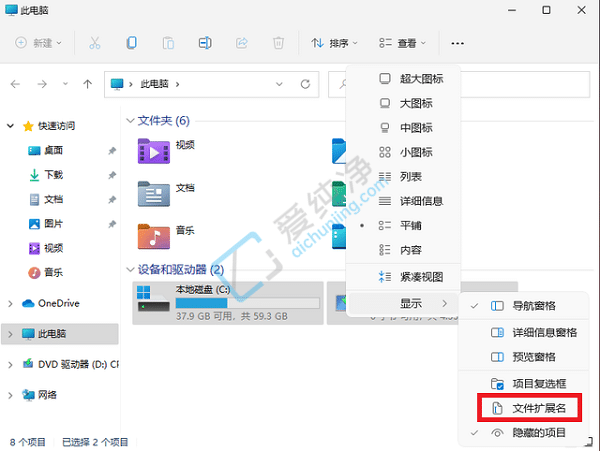Image resolution: width=600 pixels, height=451 pixels.
Task: Select 视频 in sidebar navigation
Action: tap(53, 248)
